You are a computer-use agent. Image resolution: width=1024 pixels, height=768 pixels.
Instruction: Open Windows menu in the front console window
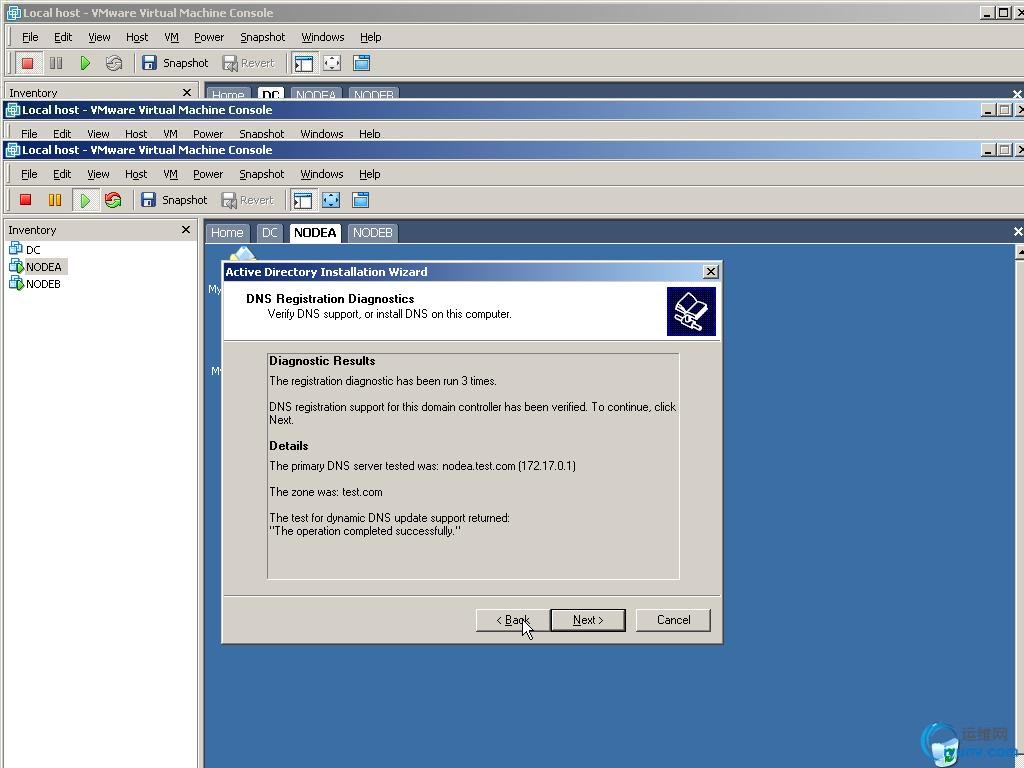[321, 174]
